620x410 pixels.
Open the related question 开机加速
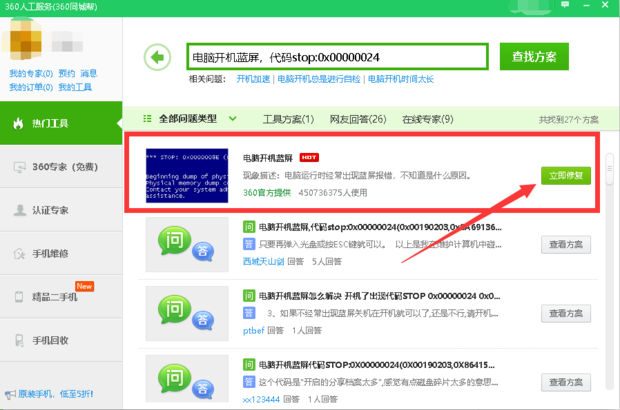click(x=253, y=79)
